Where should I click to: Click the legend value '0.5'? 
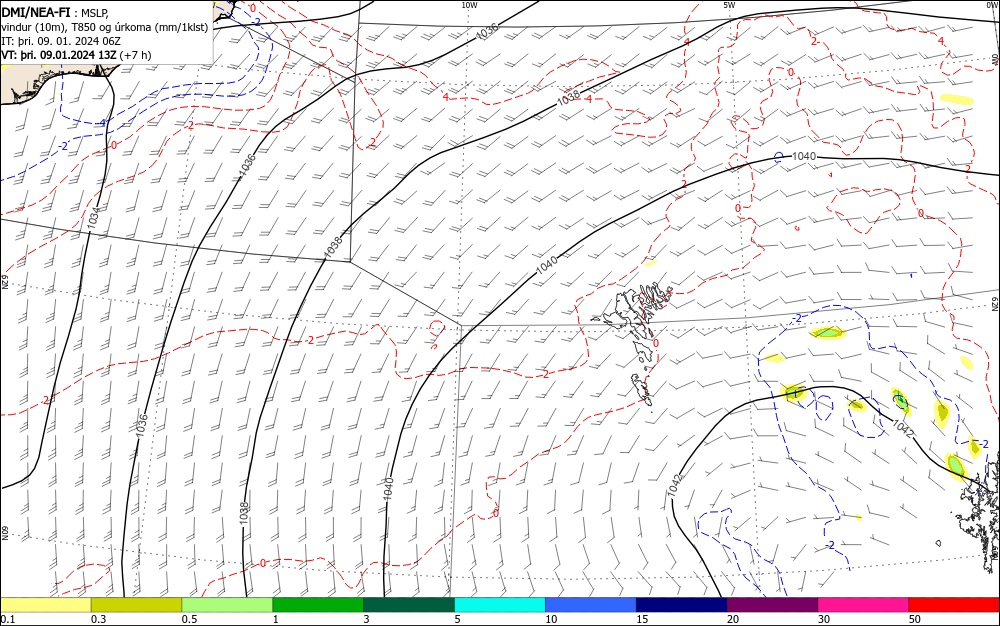(189, 619)
